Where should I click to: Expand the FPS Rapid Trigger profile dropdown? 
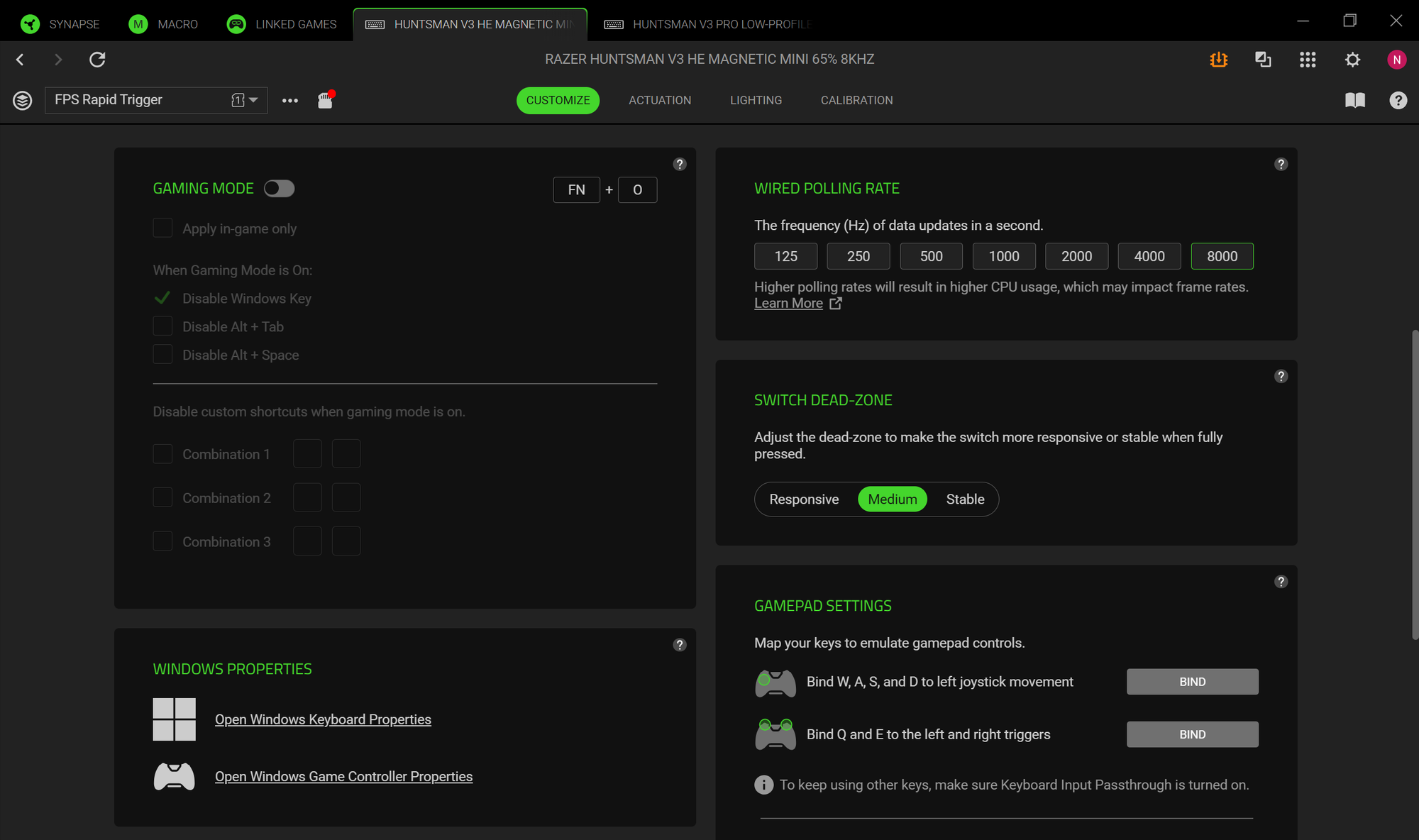pyautogui.click(x=156, y=100)
